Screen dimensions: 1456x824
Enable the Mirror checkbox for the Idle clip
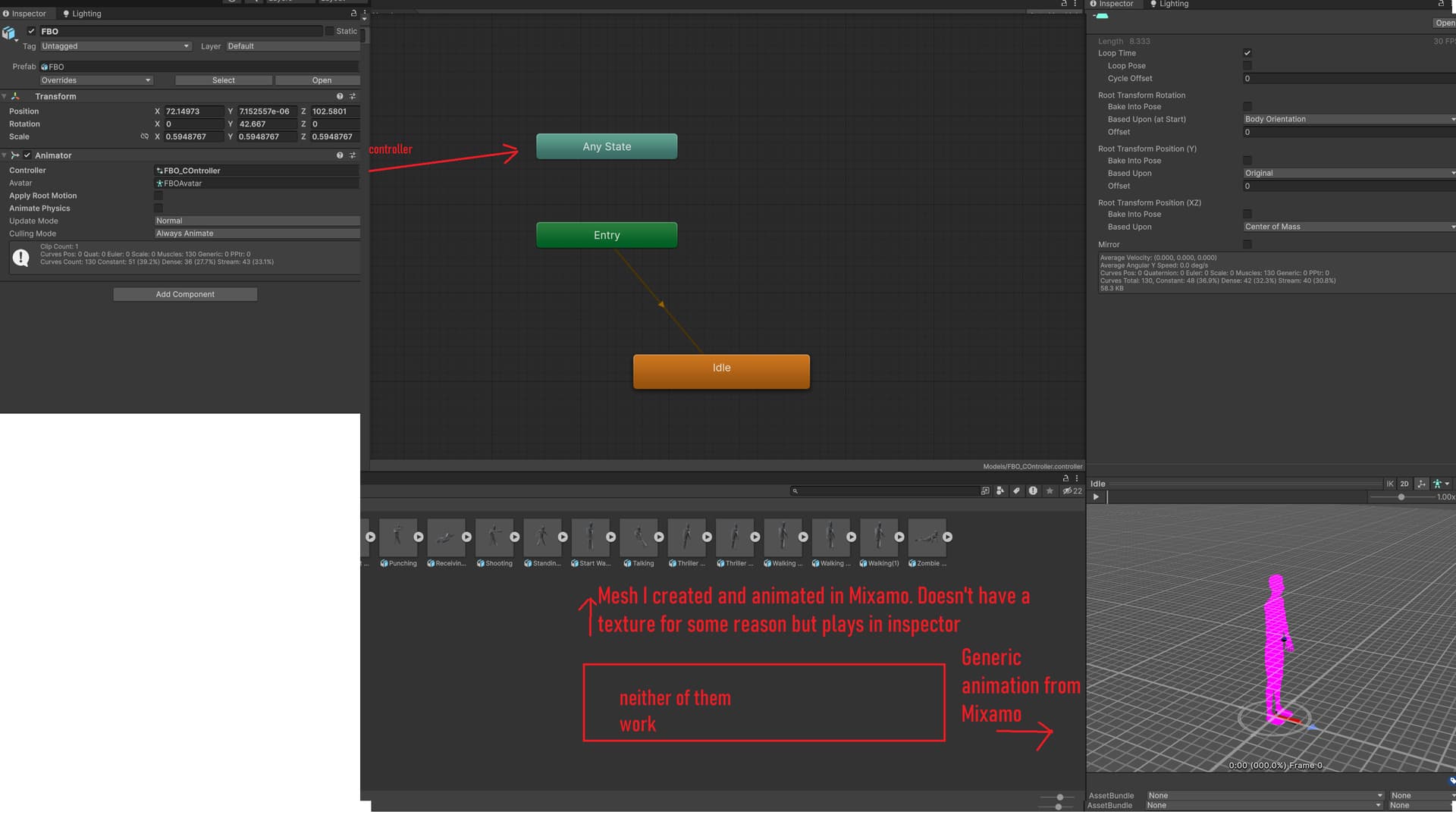click(1247, 244)
